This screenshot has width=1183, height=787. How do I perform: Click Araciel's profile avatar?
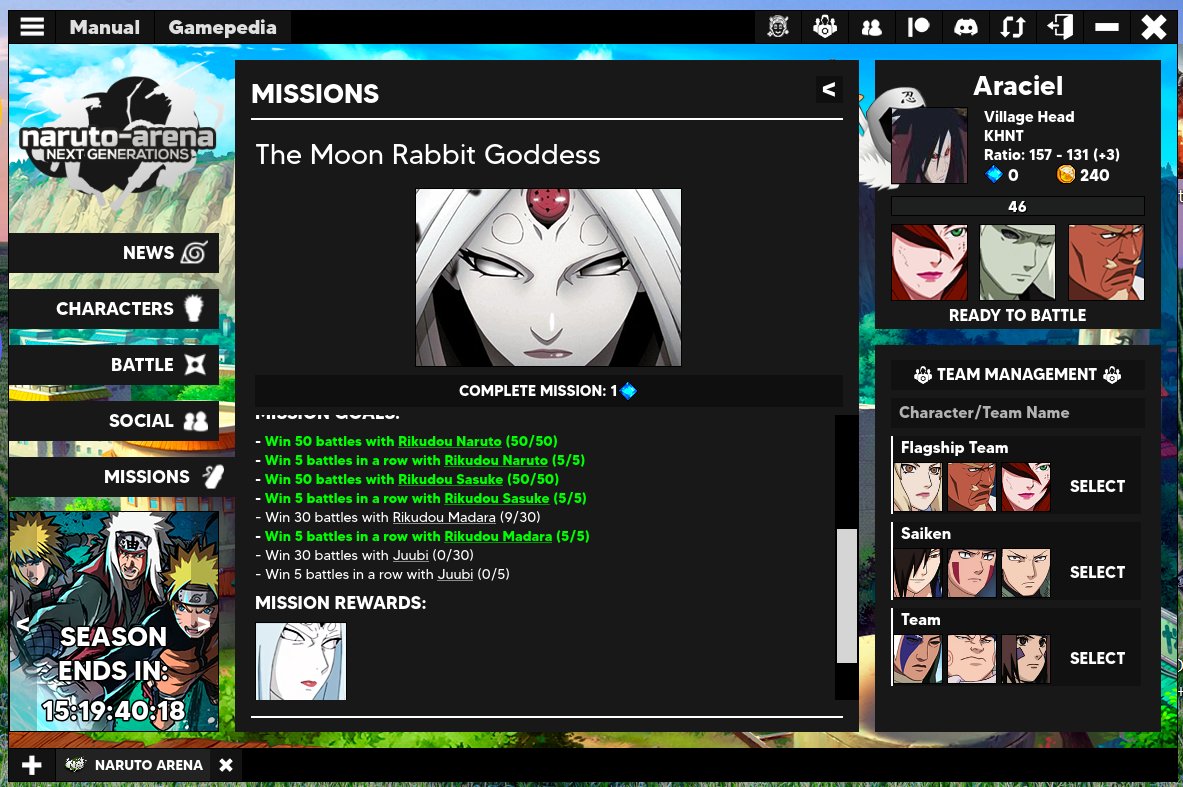pyautogui.click(x=929, y=146)
